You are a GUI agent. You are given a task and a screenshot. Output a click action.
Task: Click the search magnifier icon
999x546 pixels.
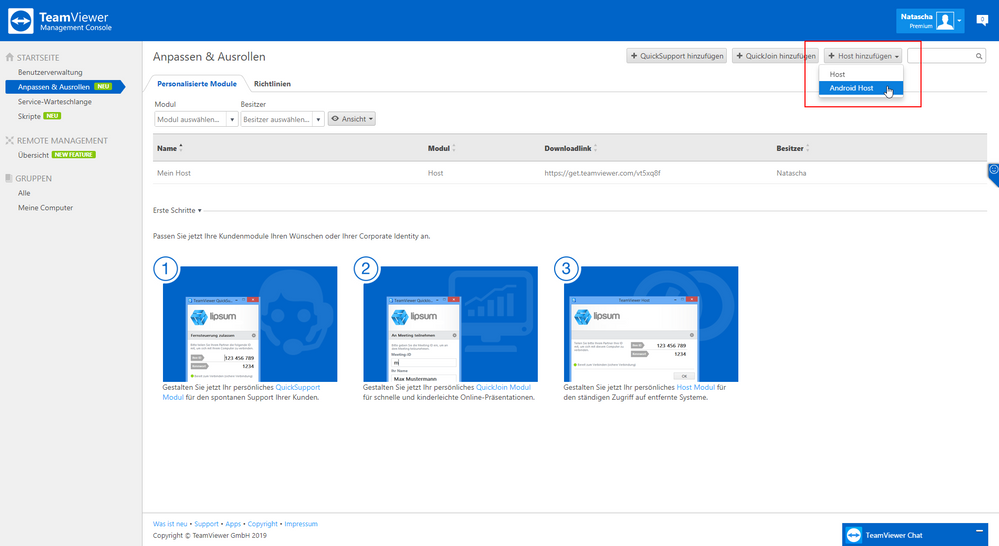click(x=979, y=56)
